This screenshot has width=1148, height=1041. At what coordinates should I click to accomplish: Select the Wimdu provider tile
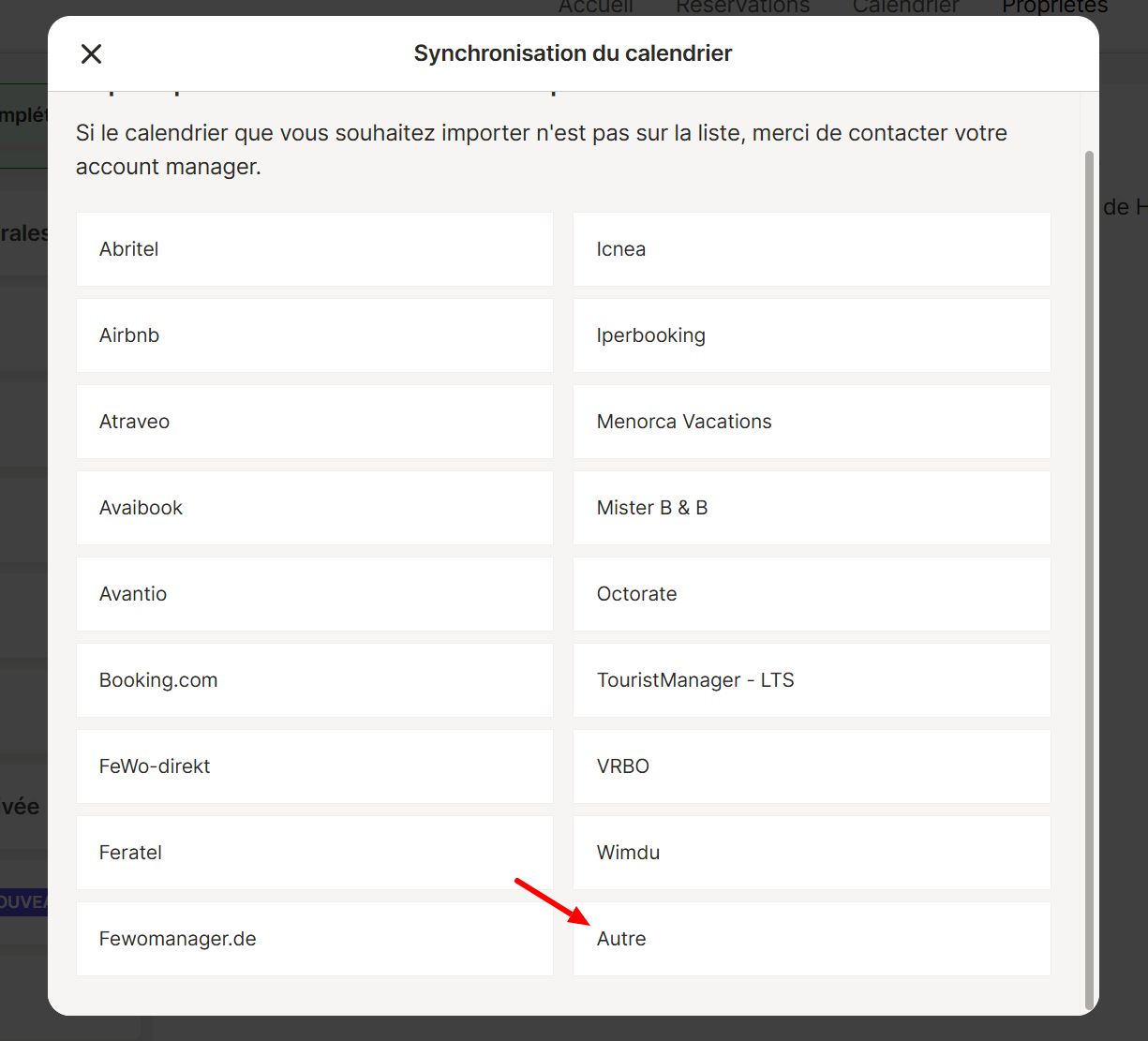[811, 853]
